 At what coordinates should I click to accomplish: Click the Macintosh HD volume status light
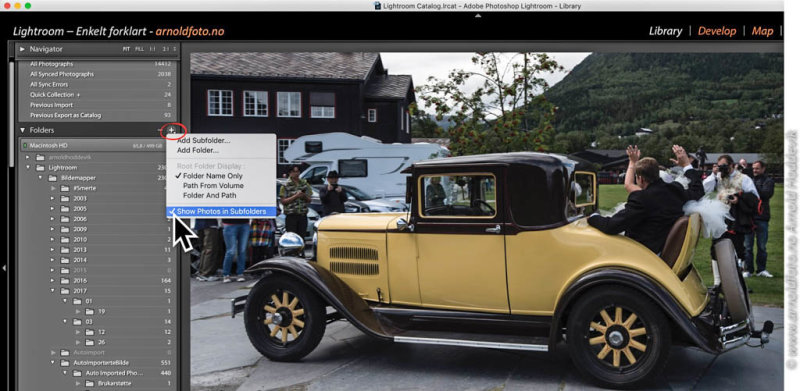[x=24, y=145]
